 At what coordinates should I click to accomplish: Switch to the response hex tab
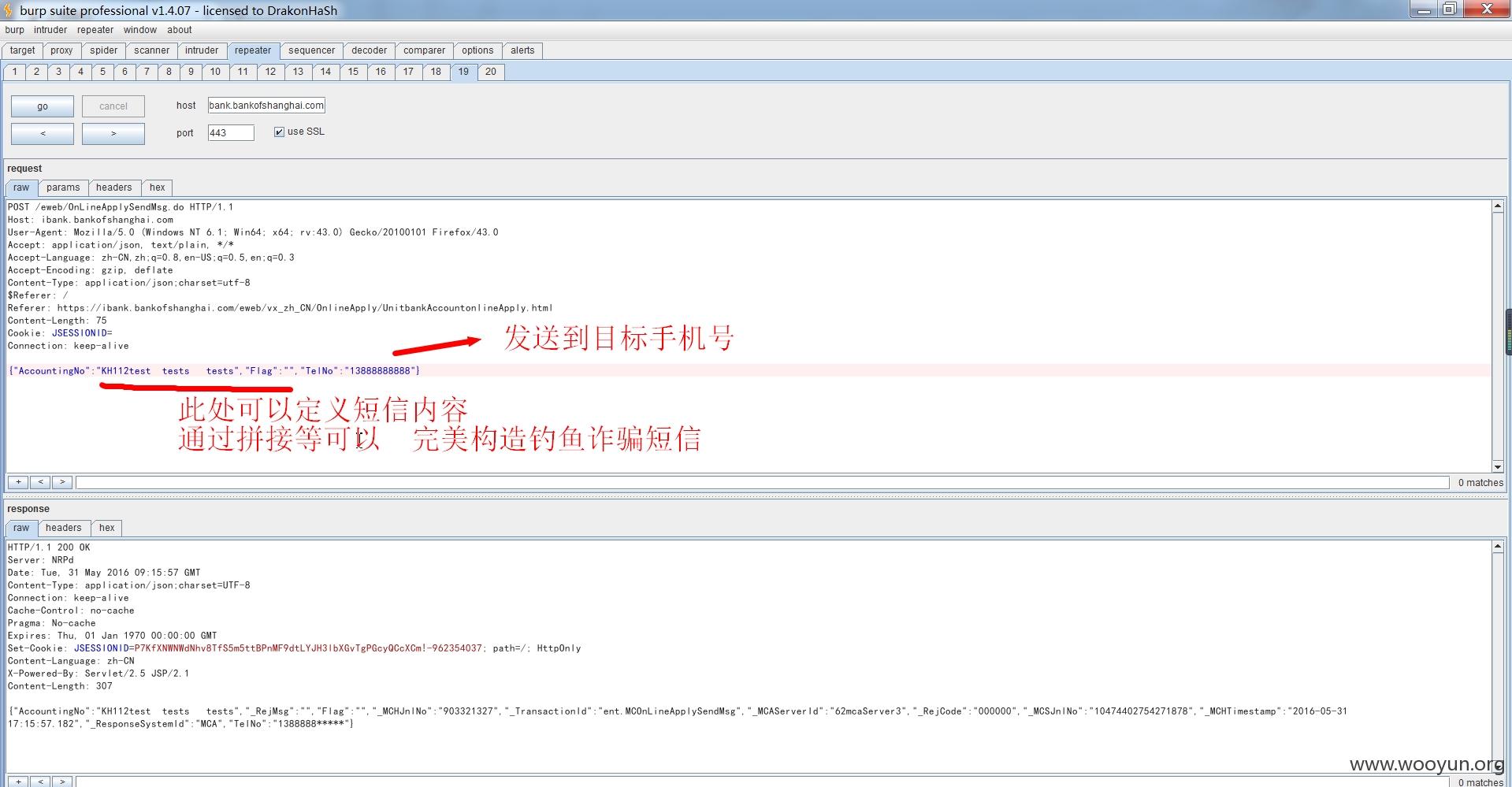[x=107, y=528]
